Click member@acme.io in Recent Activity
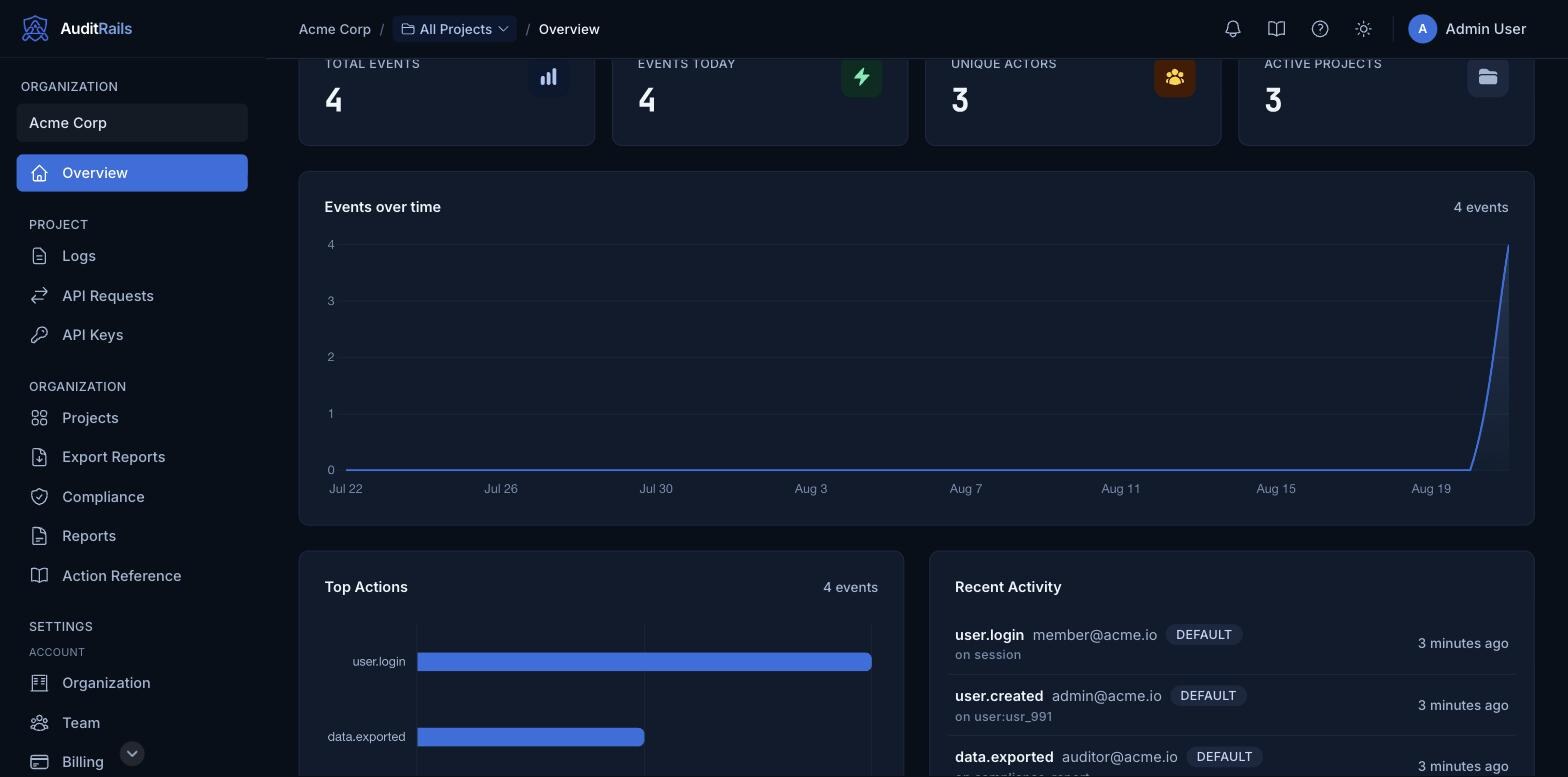The height and width of the screenshot is (777, 1568). click(x=1094, y=635)
